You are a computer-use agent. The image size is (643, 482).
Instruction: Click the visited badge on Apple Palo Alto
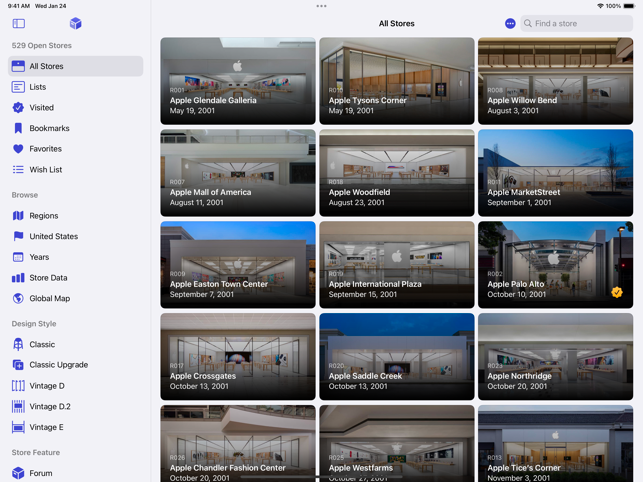pyautogui.click(x=617, y=292)
